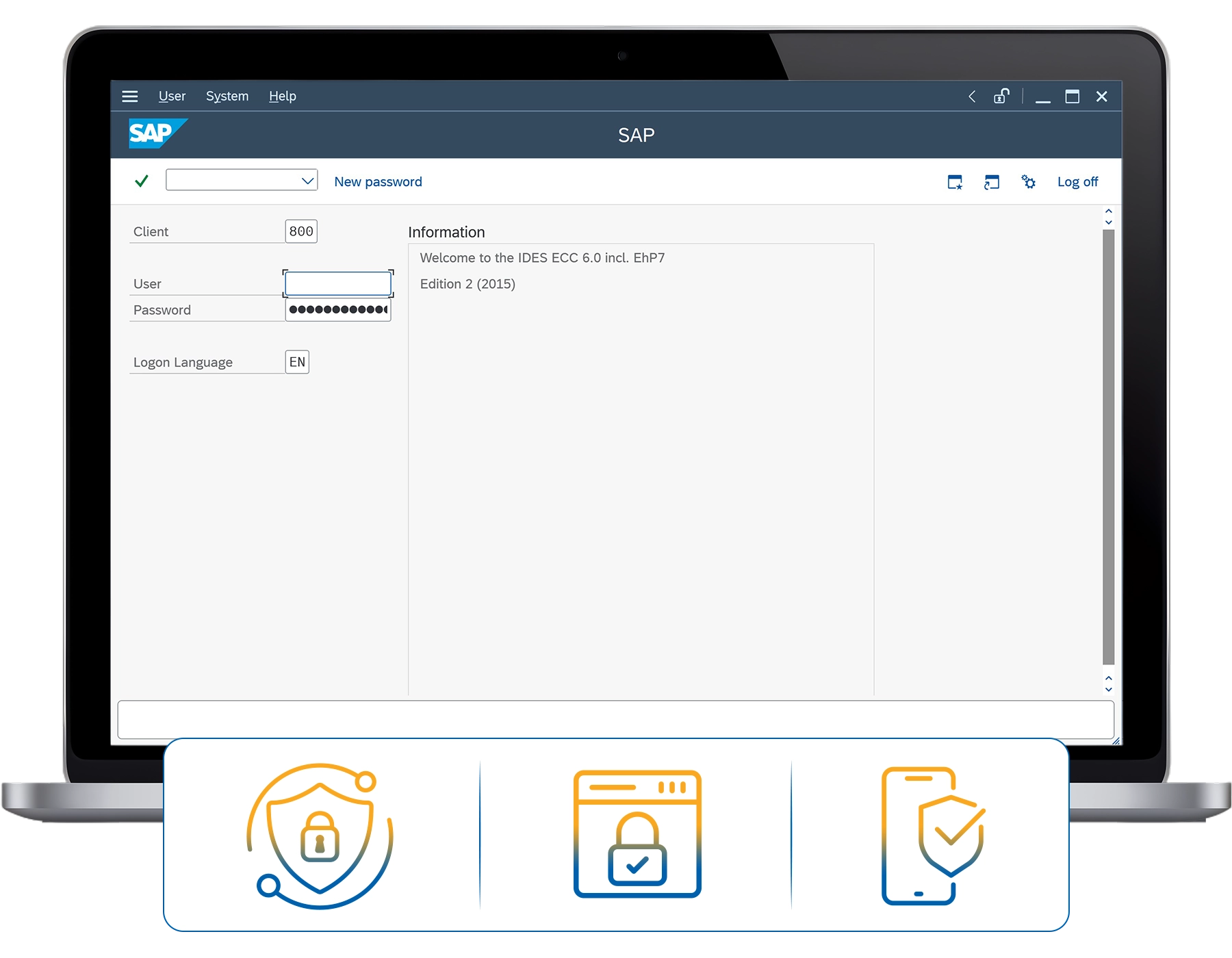Focus the User input field

(338, 283)
